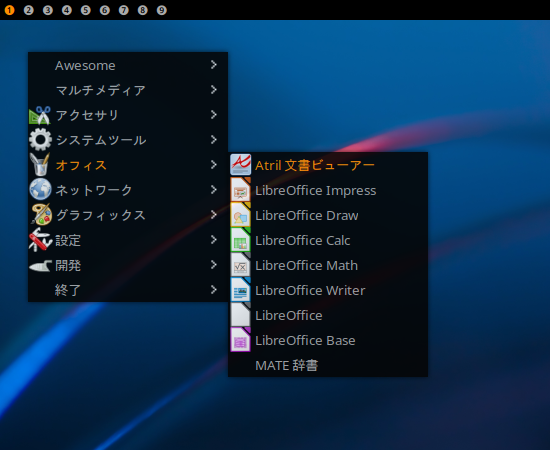Click the plain LibreOffice start center icon
Screen dimensions: 550x450
pyautogui.click(x=240, y=315)
